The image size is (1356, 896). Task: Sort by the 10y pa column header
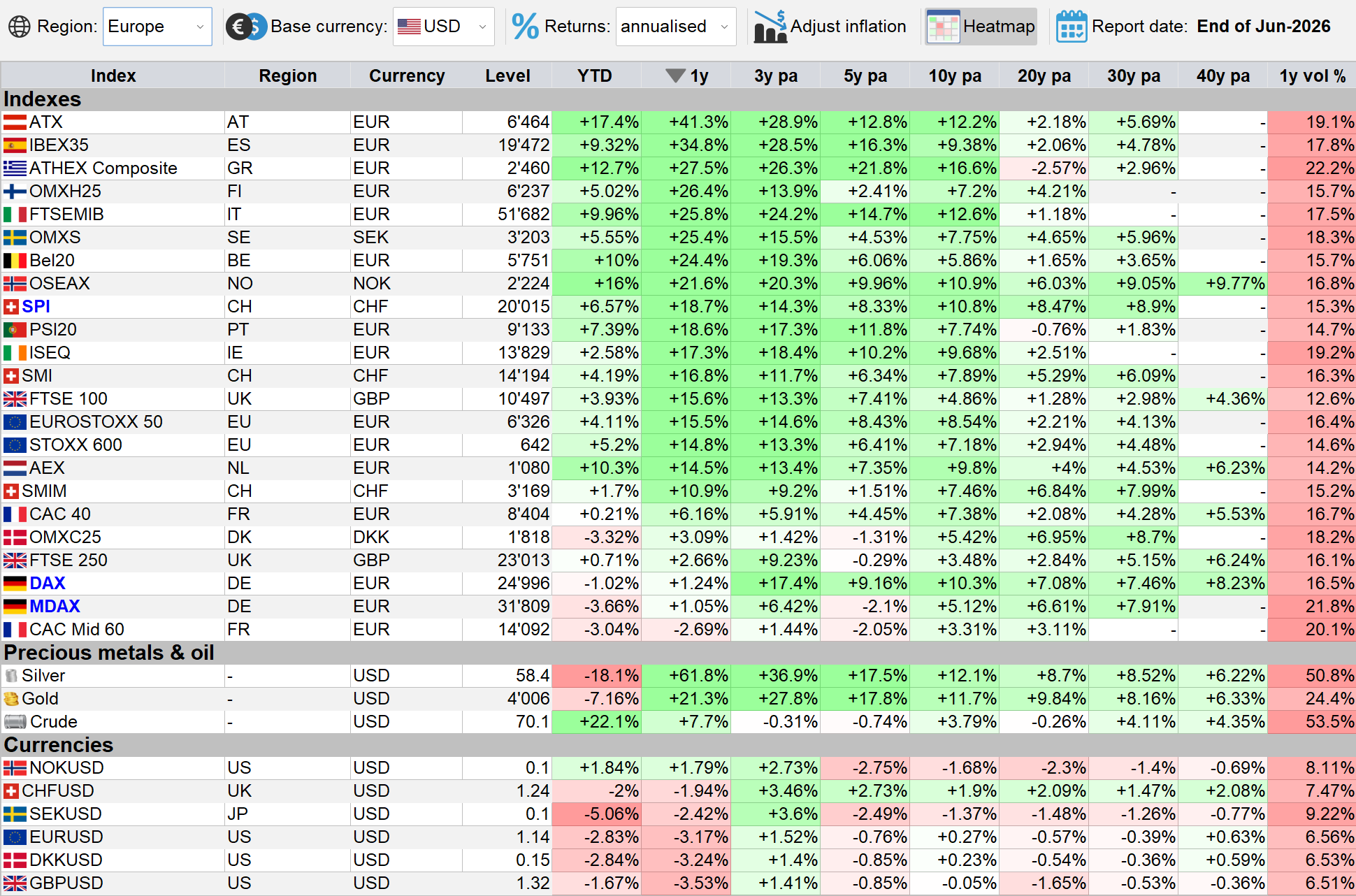point(955,75)
